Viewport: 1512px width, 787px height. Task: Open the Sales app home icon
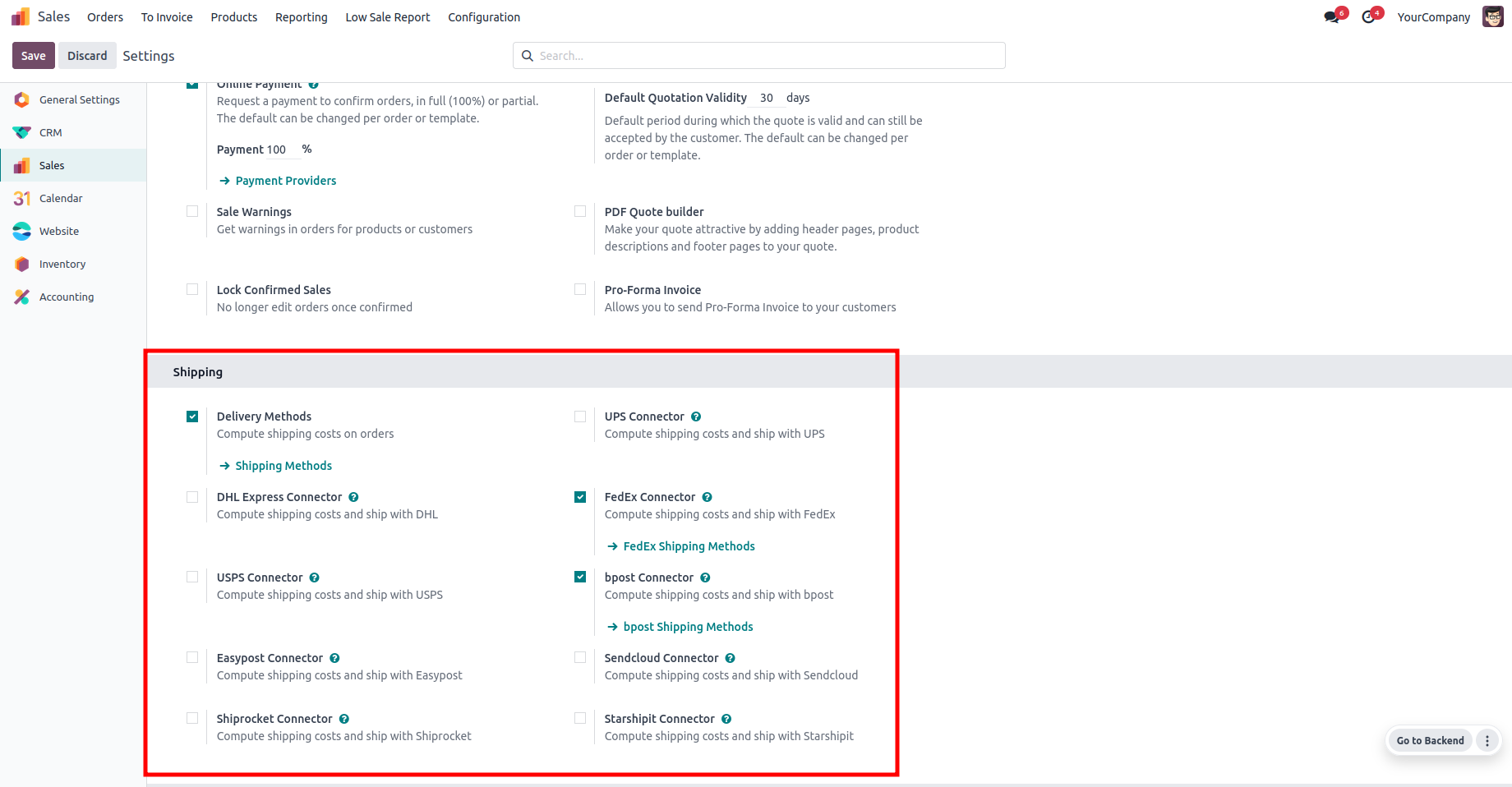pos(21,16)
